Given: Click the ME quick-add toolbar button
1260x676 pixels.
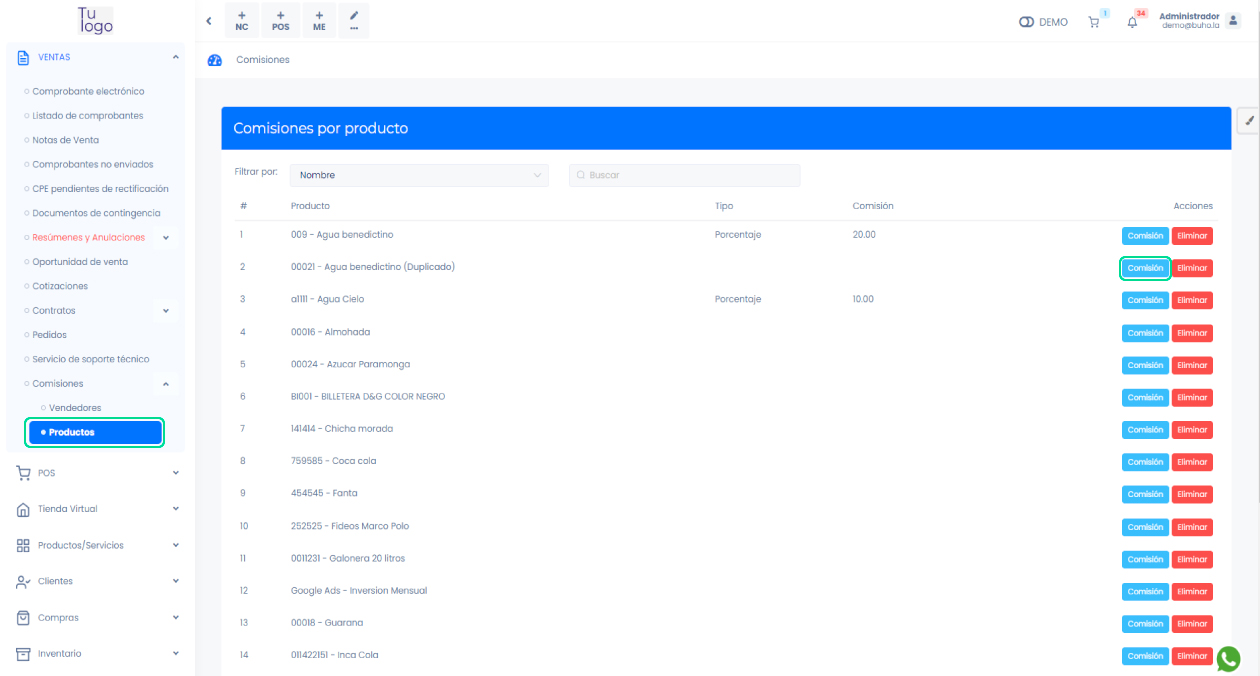Looking at the screenshot, I should [319, 21].
